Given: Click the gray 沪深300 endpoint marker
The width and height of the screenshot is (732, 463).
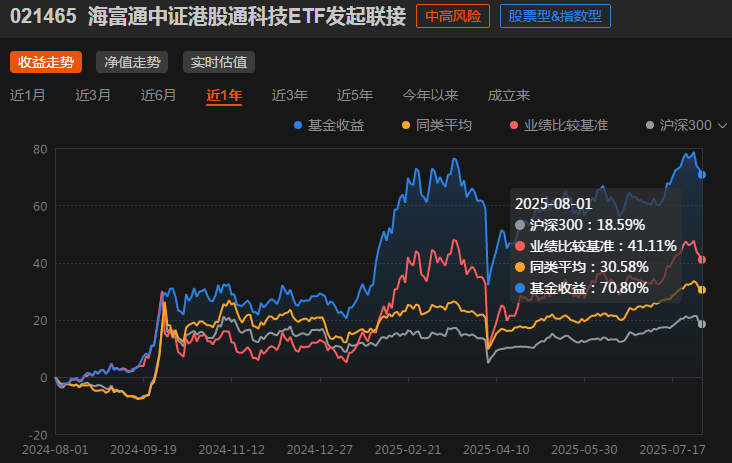Looking at the screenshot, I should point(702,324).
